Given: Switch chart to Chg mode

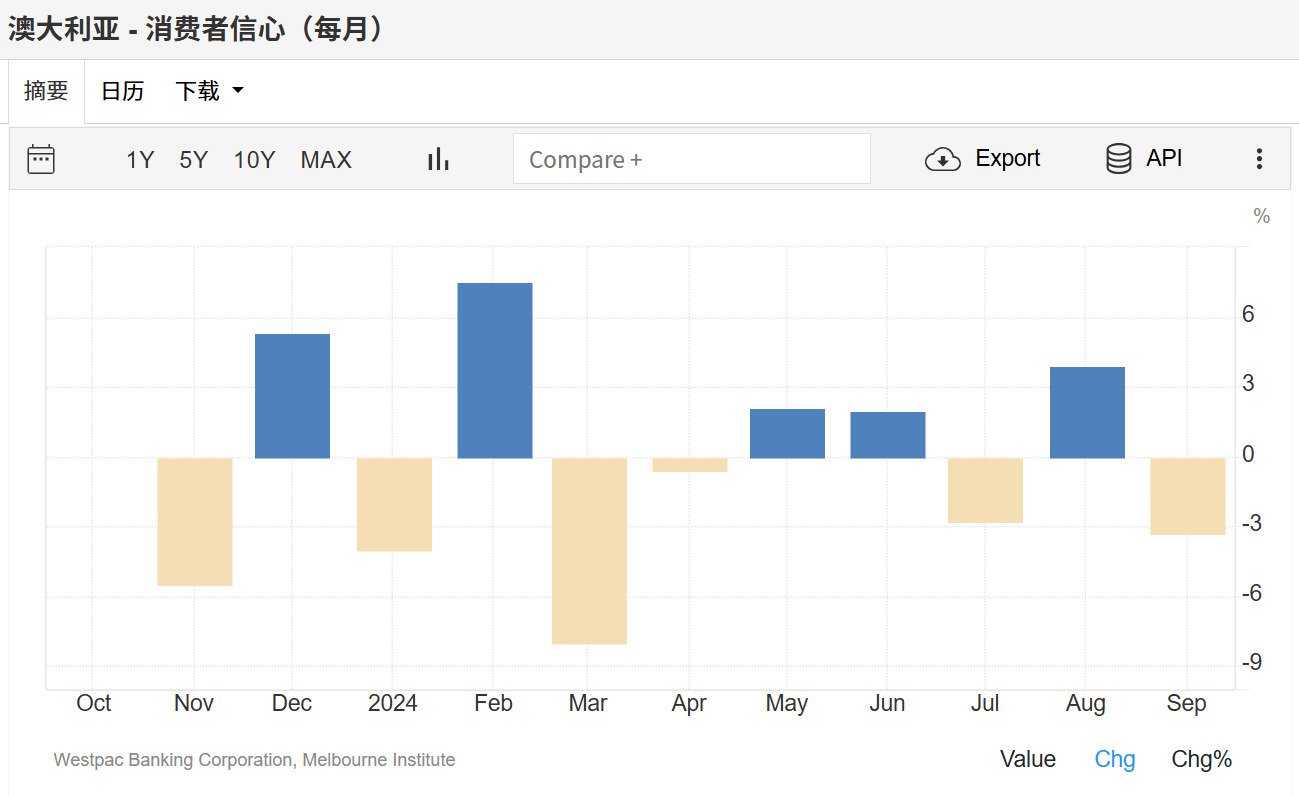Looking at the screenshot, I should coord(1115,759).
